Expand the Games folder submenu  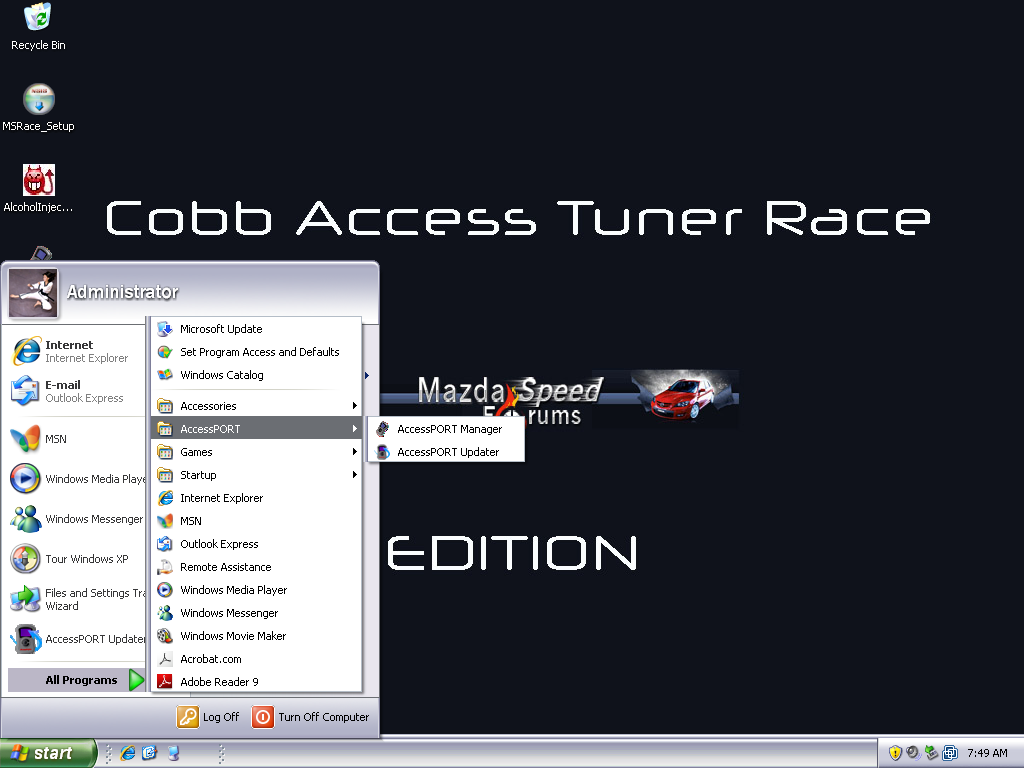(257, 452)
